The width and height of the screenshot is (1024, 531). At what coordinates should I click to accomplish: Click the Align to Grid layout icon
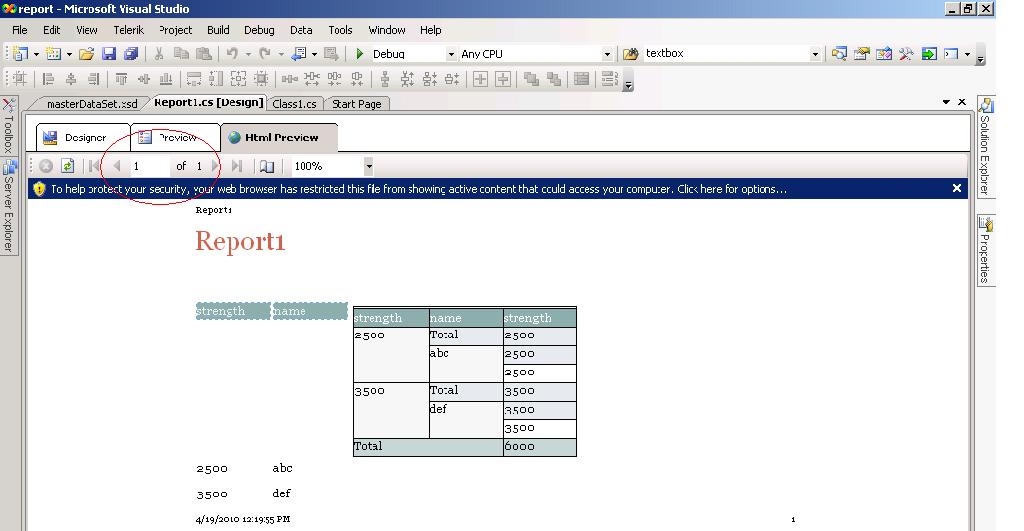pyautogui.click(x=20, y=79)
